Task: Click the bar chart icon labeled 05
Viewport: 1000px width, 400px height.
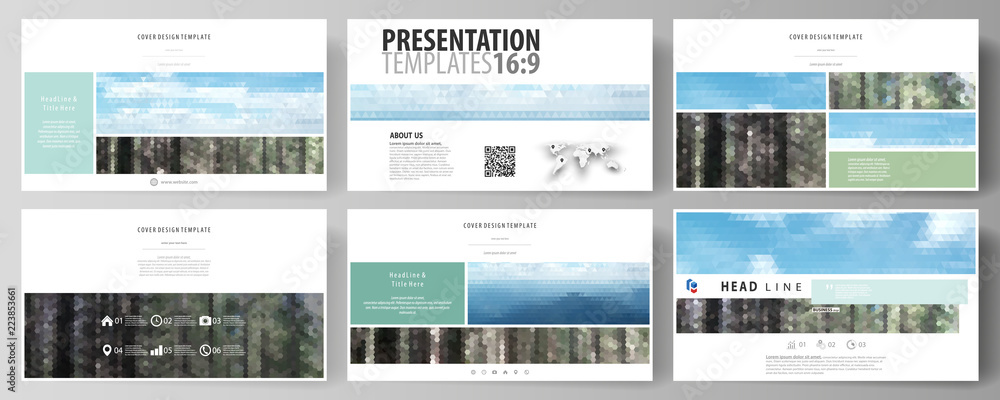Action: [156, 350]
